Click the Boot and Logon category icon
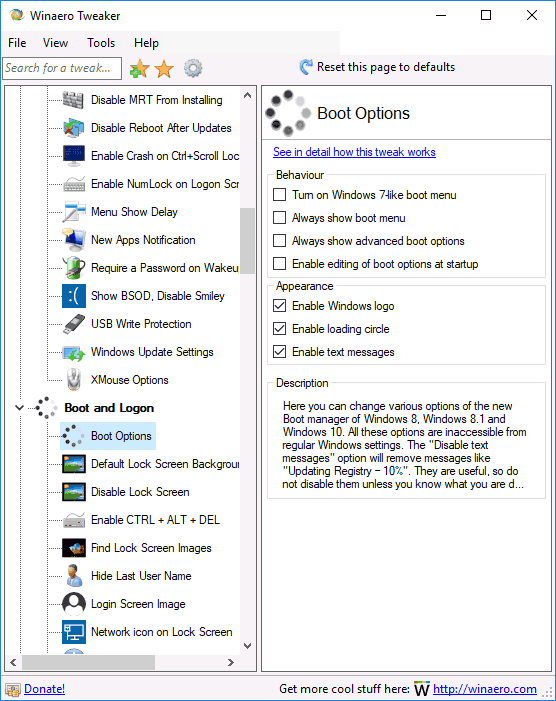Image resolution: width=556 pixels, height=701 pixels. [46, 408]
